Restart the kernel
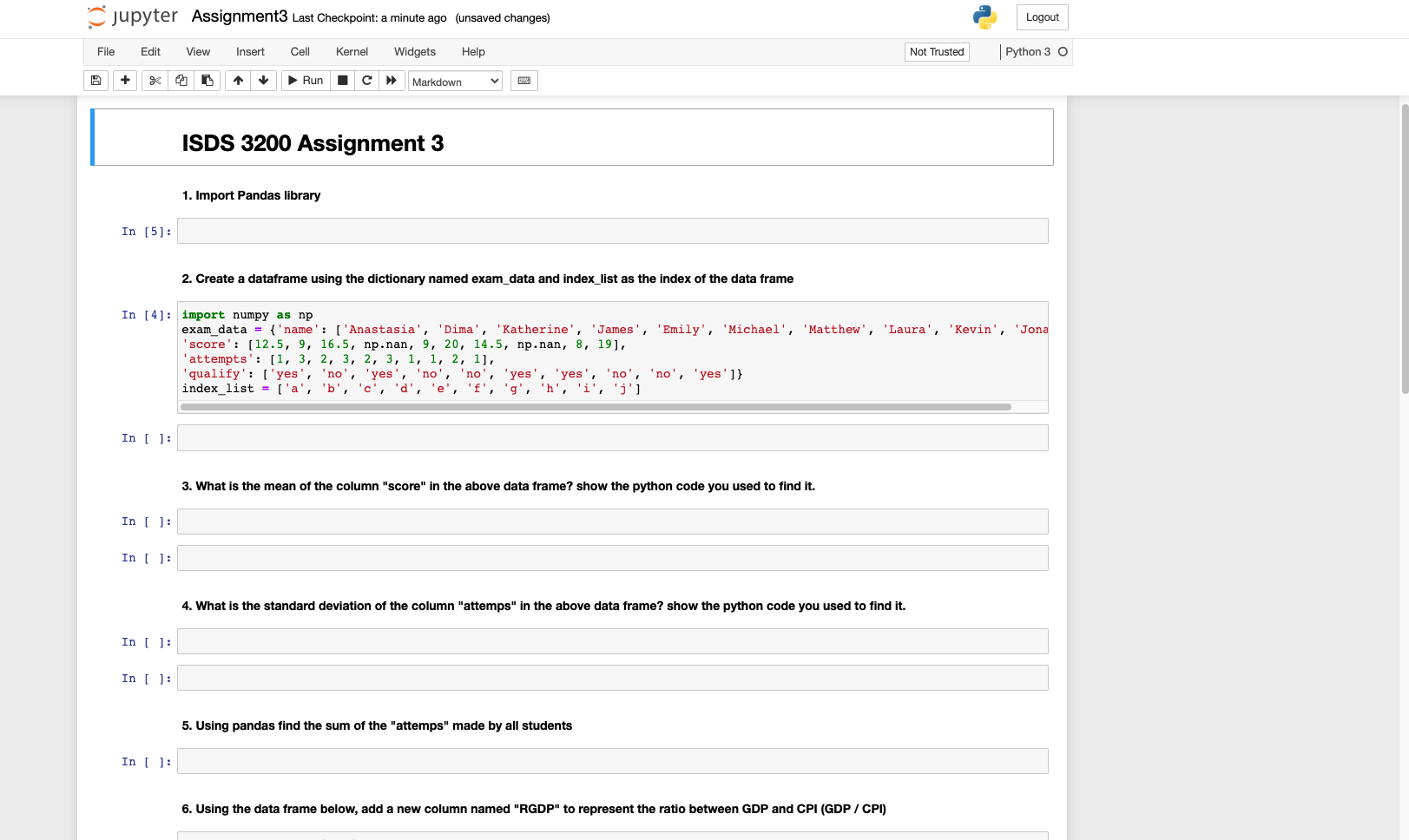This screenshot has width=1409, height=840. coord(366,80)
